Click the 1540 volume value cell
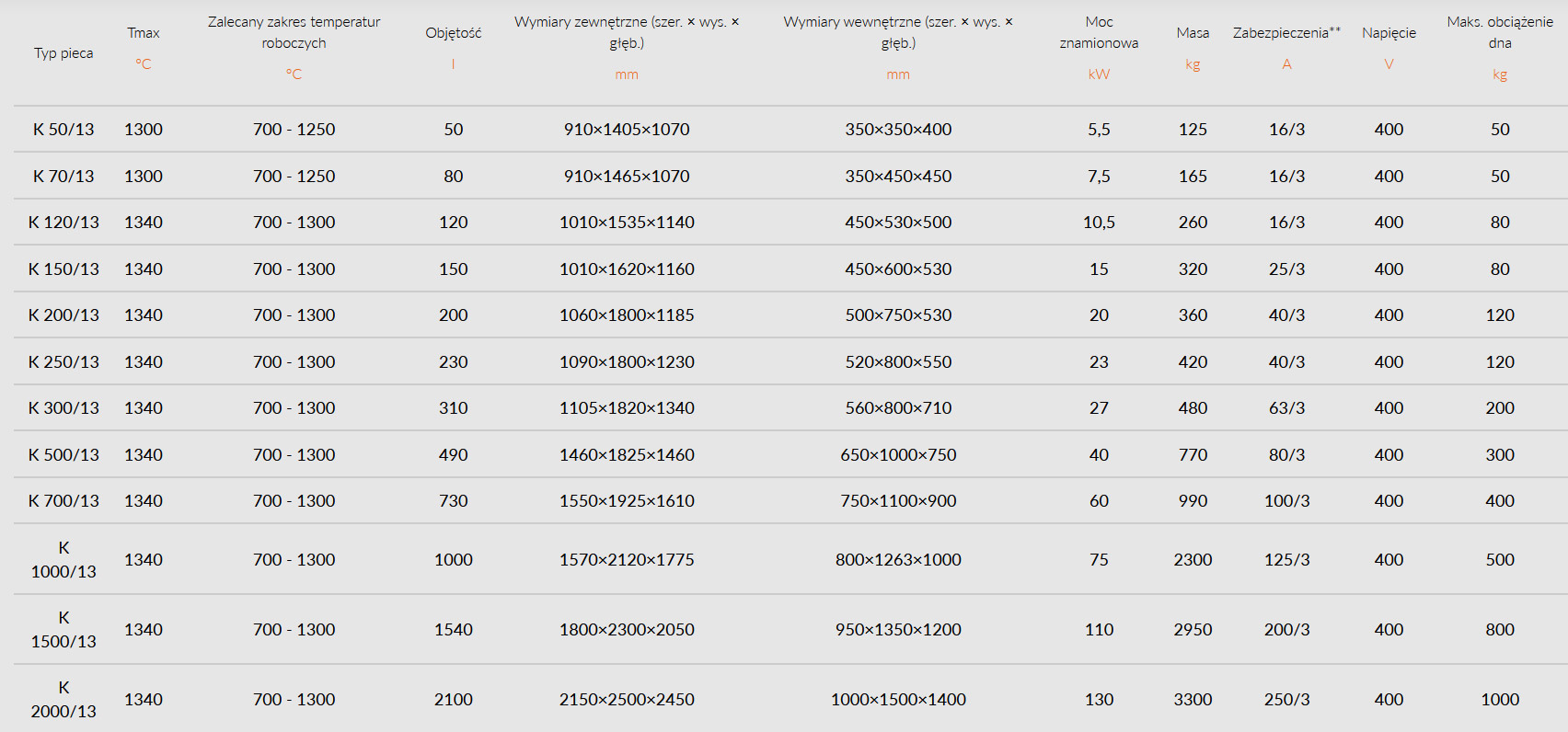Screen dimensions: 1568x732 453,630
